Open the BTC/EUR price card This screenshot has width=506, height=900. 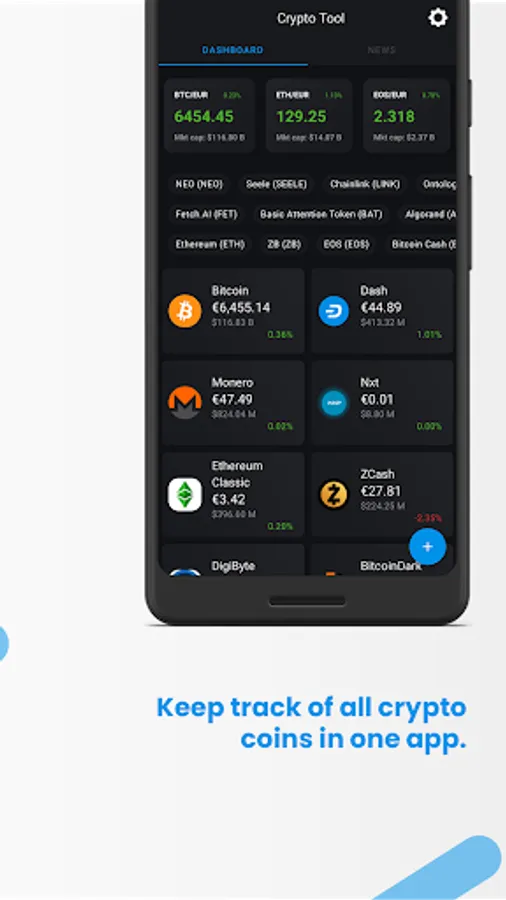pyautogui.click(x=209, y=115)
